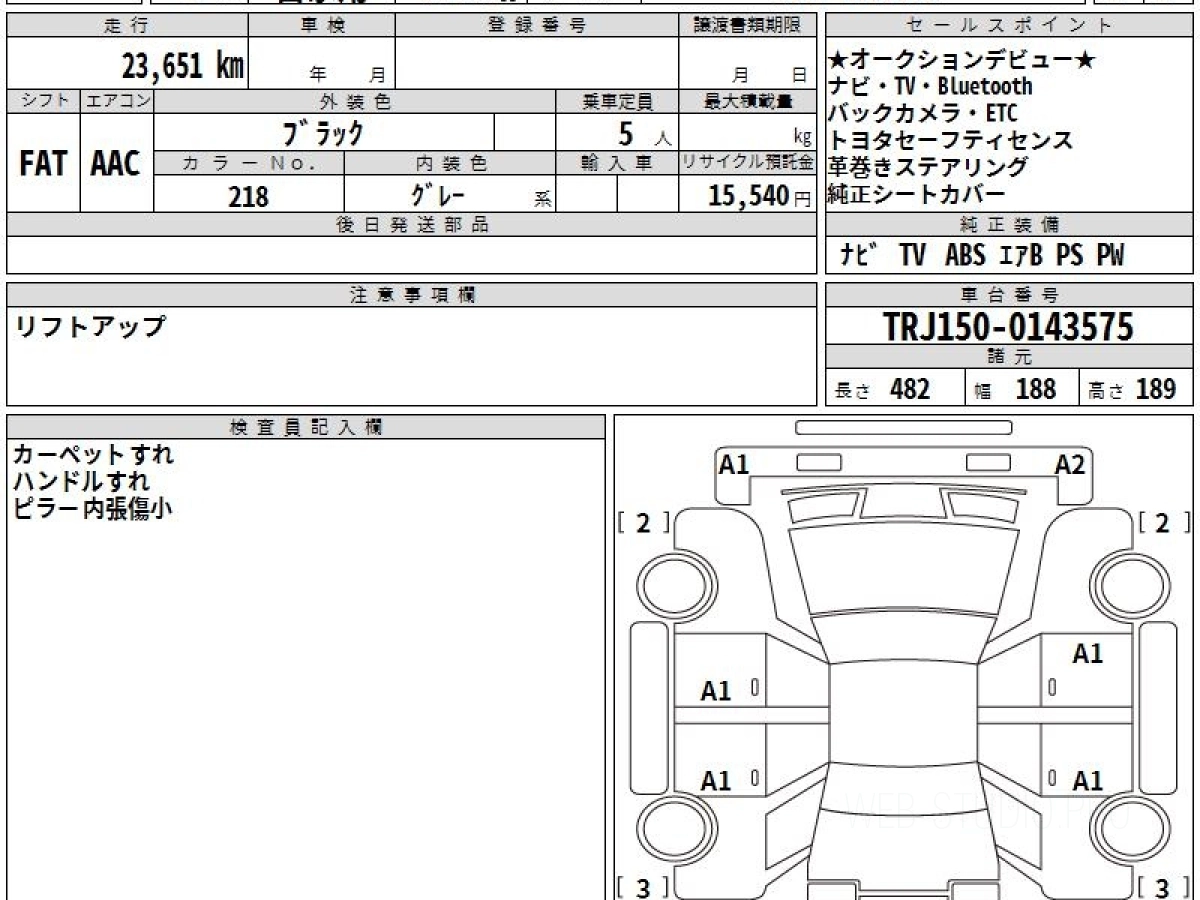Click the 注意事項欄 header bar

point(411,295)
